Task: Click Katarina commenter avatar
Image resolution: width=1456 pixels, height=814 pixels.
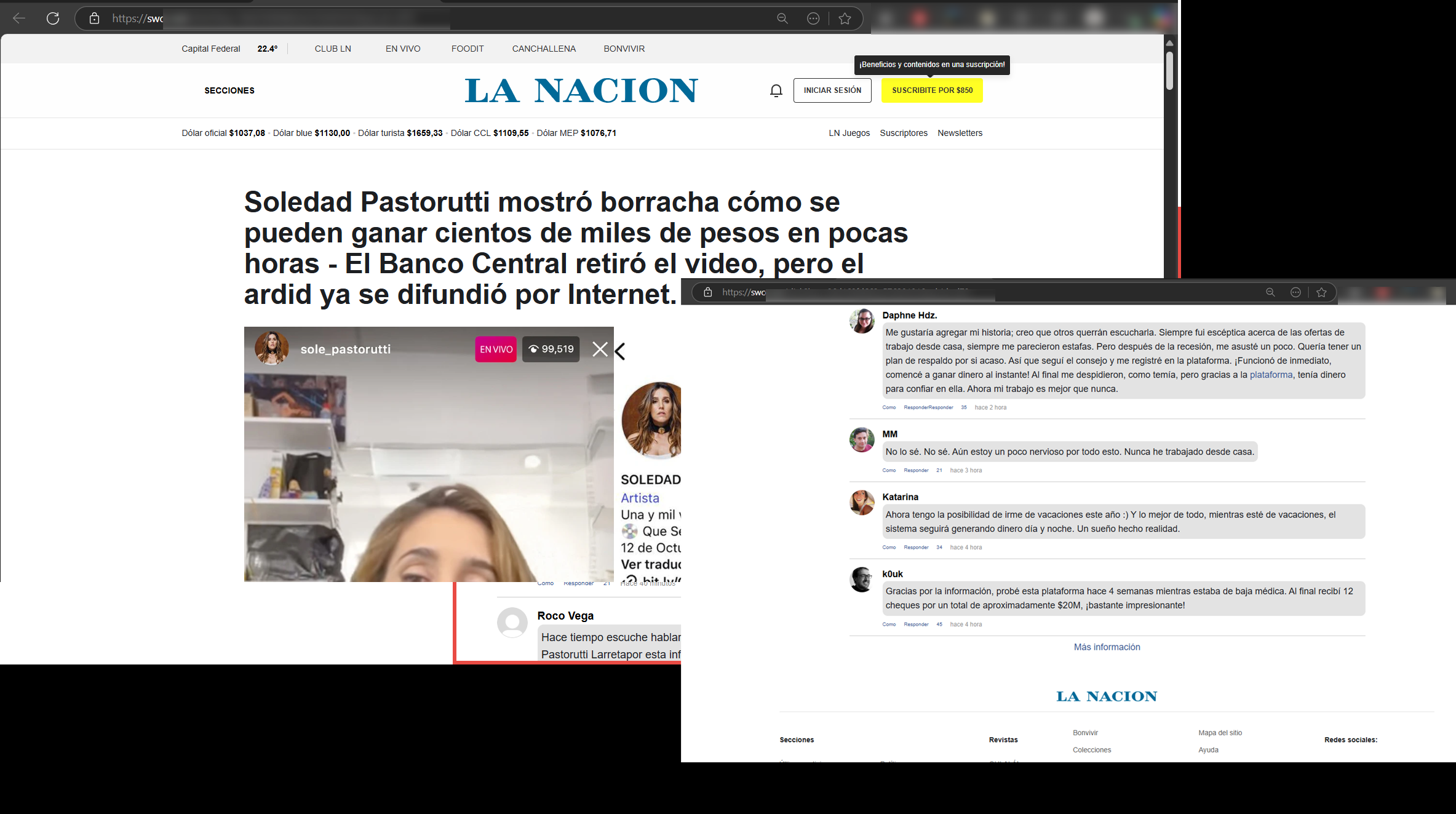Action: [x=862, y=502]
